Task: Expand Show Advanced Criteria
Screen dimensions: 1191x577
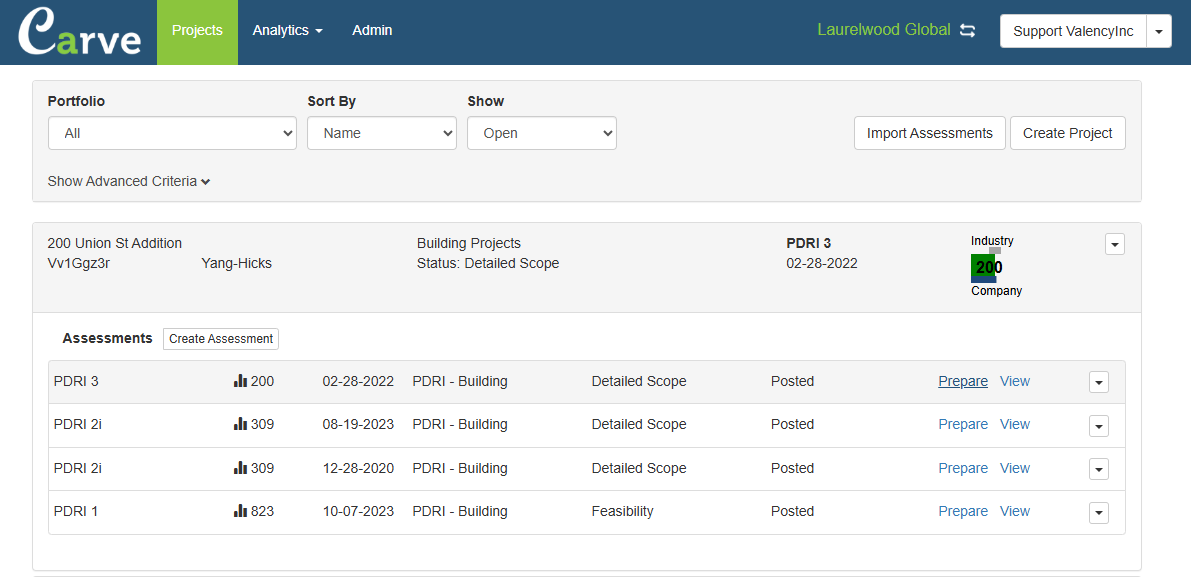Action: [129, 181]
